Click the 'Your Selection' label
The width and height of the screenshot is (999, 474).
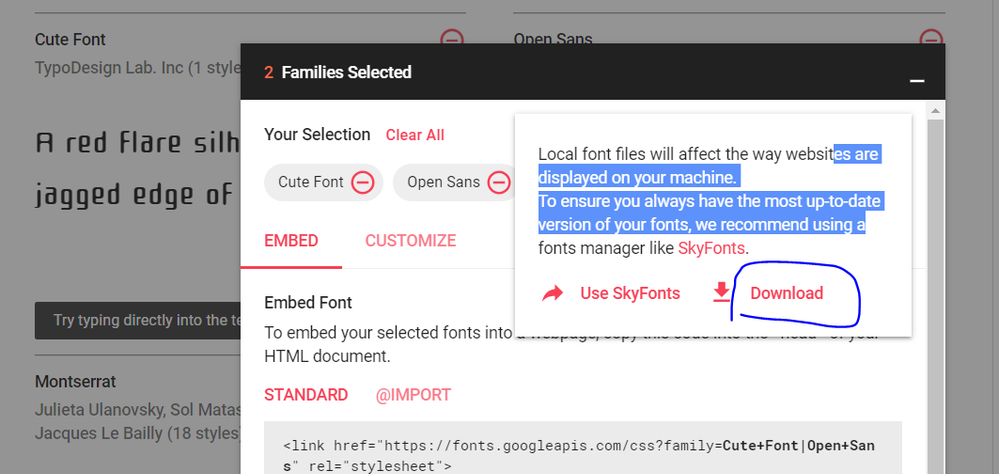click(317, 134)
